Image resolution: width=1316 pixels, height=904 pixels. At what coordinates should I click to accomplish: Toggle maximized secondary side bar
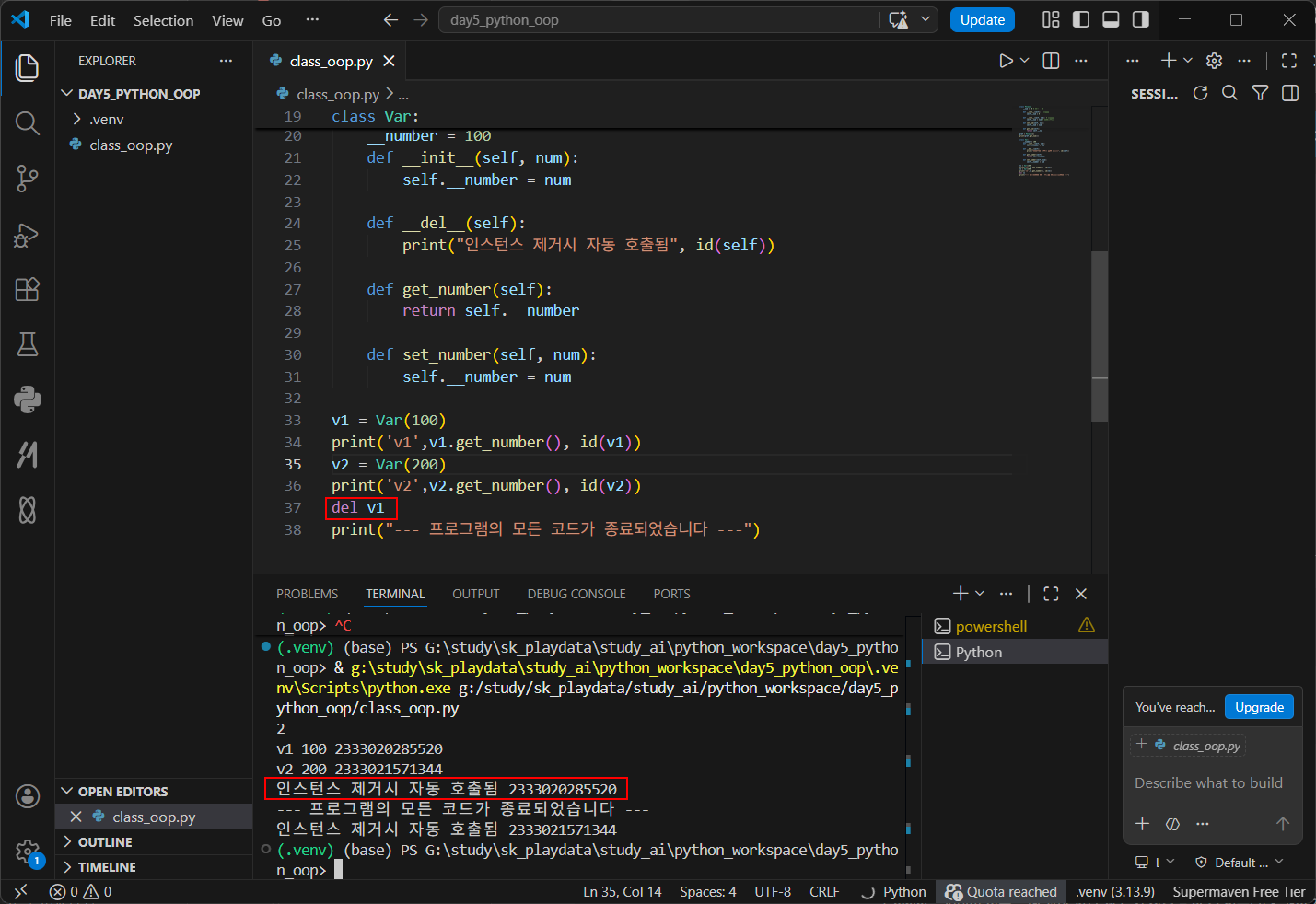pyautogui.click(x=1289, y=61)
